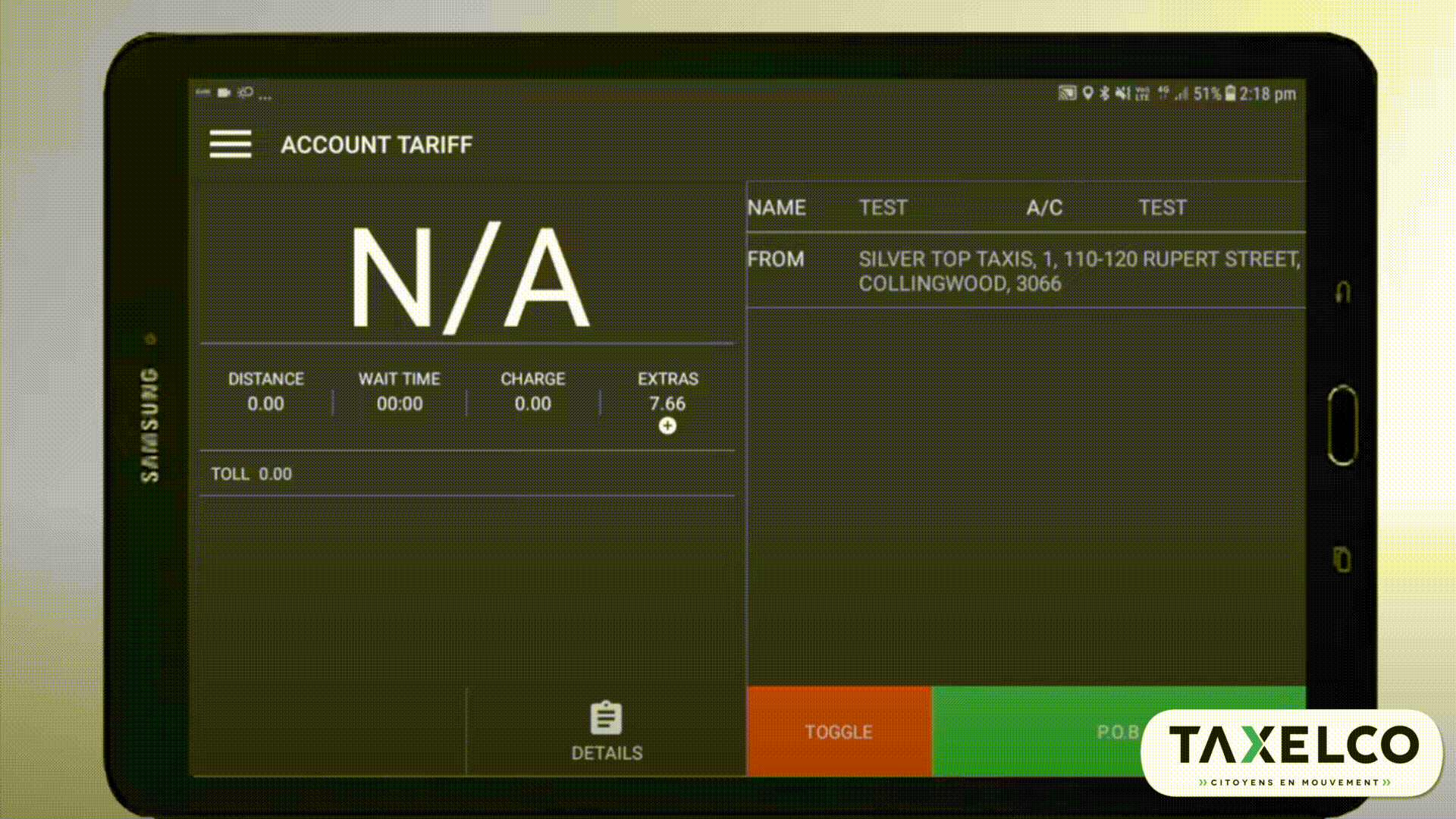Tap the video camera status icon
This screenshot has width=1456, height=819.
click(224, 93)
